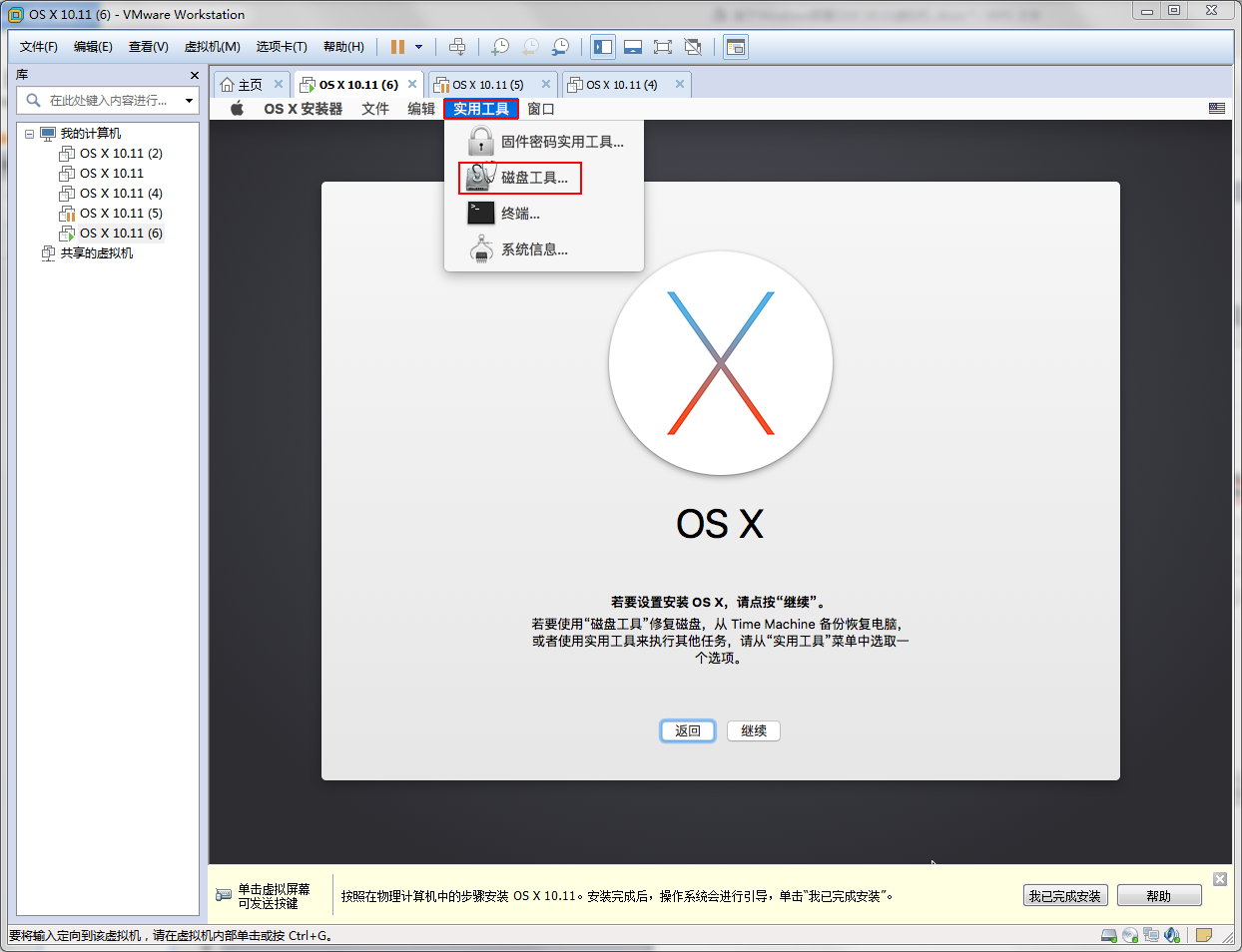Open the snapshot manager
Screen dimensions: 1242x952
(561, 47)
